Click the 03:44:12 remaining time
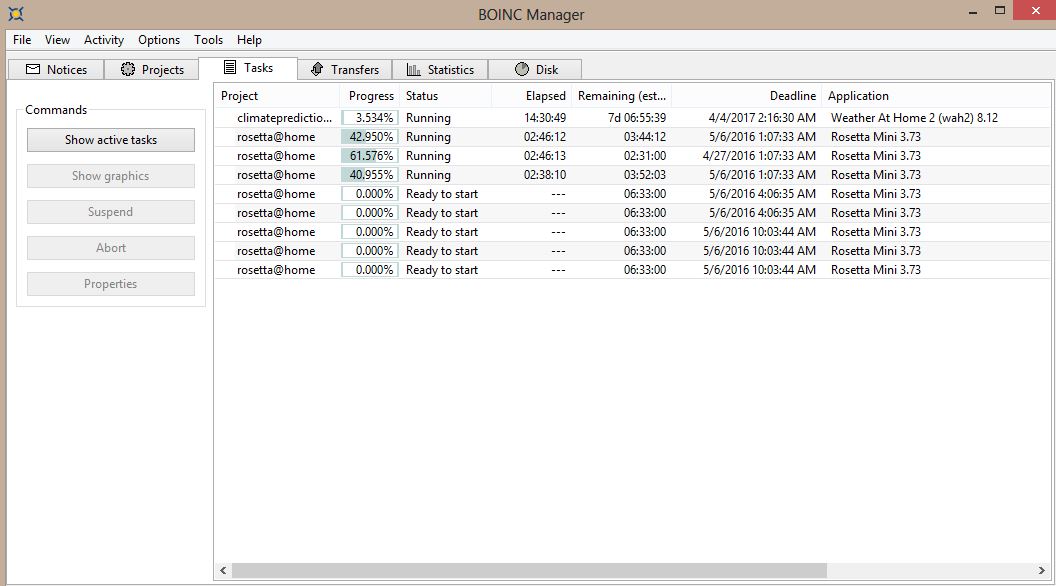Screen dimensions: 1056x586 pyautogui.click(x=645, y=137)
